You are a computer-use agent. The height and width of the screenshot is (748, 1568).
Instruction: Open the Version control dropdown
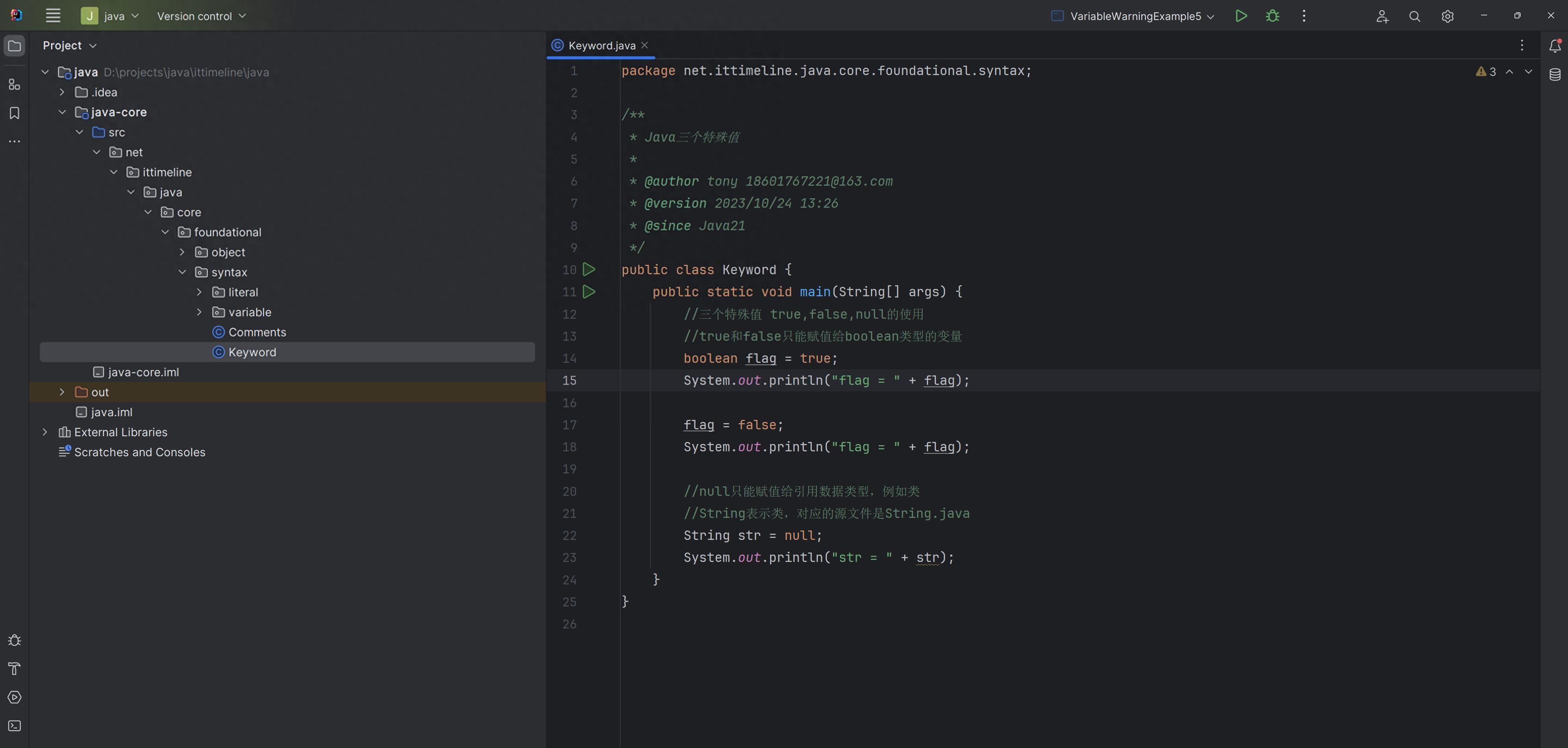pos(201,16)
